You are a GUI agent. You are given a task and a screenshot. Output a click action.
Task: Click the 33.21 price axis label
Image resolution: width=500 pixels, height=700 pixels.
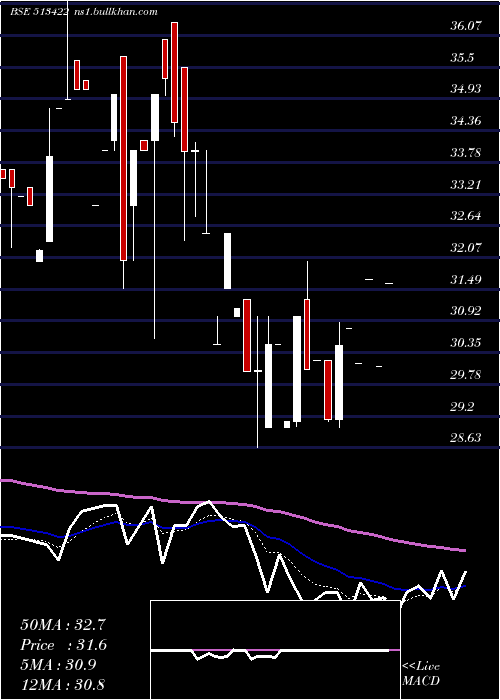tap(466, 184)
